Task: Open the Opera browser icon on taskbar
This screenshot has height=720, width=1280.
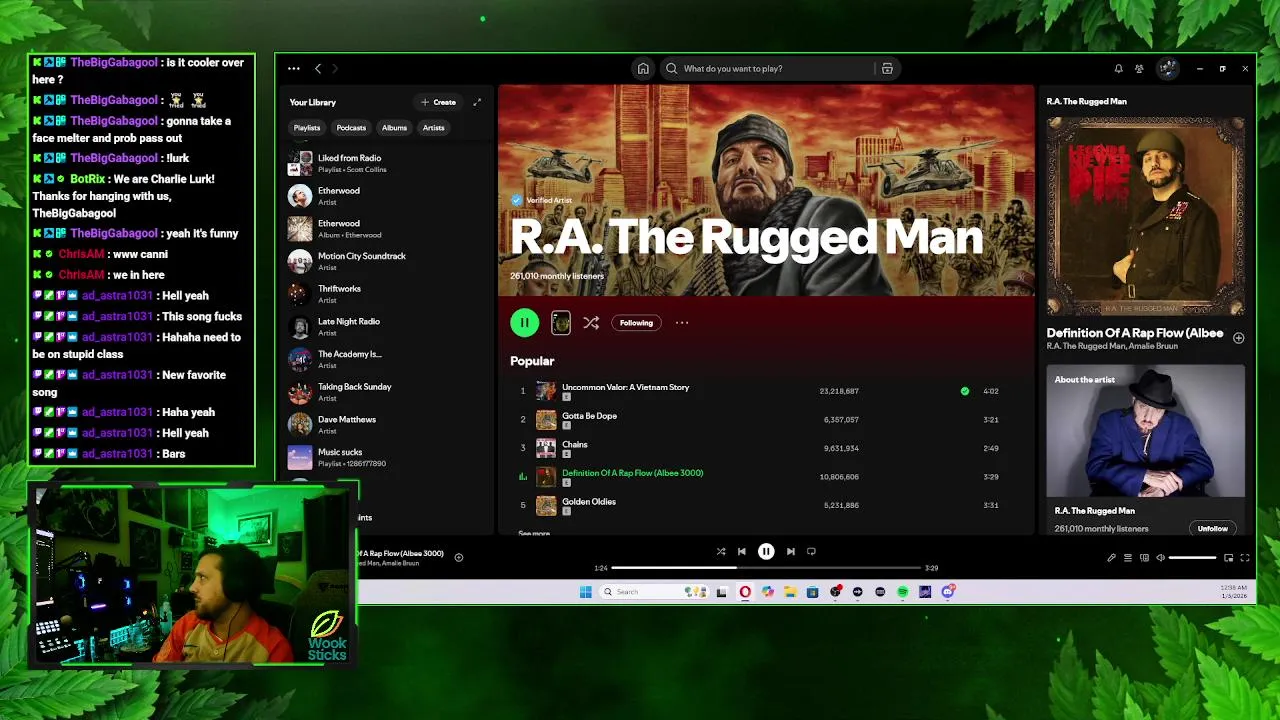Action: pyautogui.click(x=745, y=592)
